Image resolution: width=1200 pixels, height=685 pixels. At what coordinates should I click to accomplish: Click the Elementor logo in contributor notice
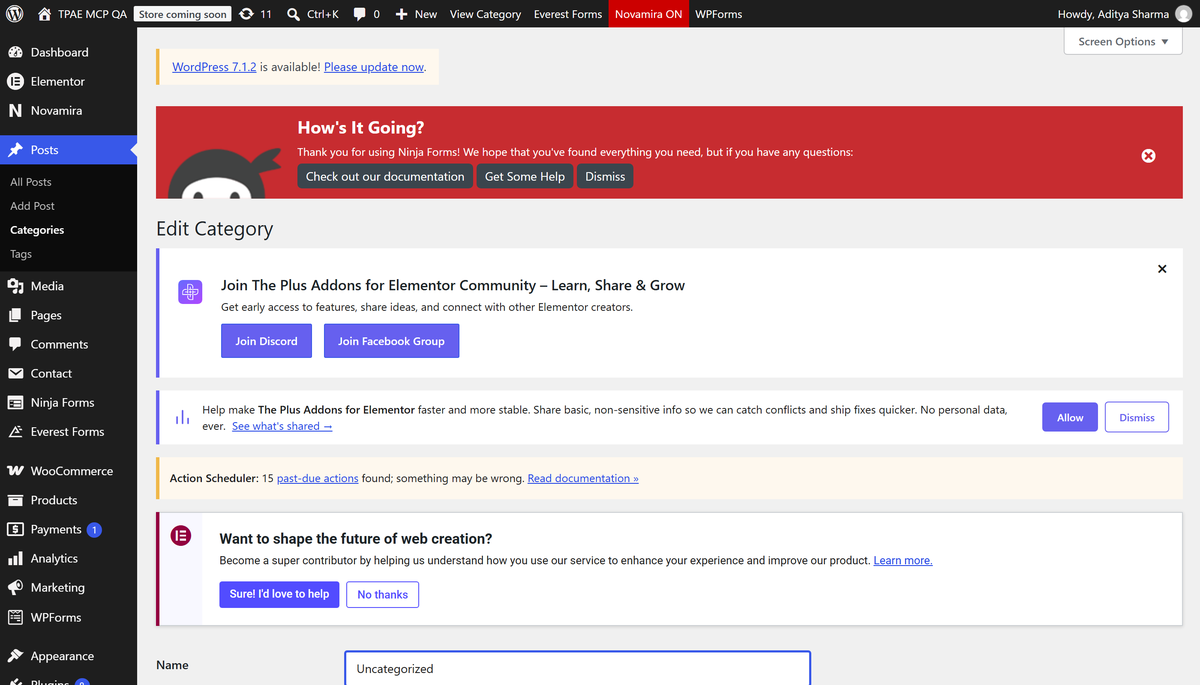[181, 536]
